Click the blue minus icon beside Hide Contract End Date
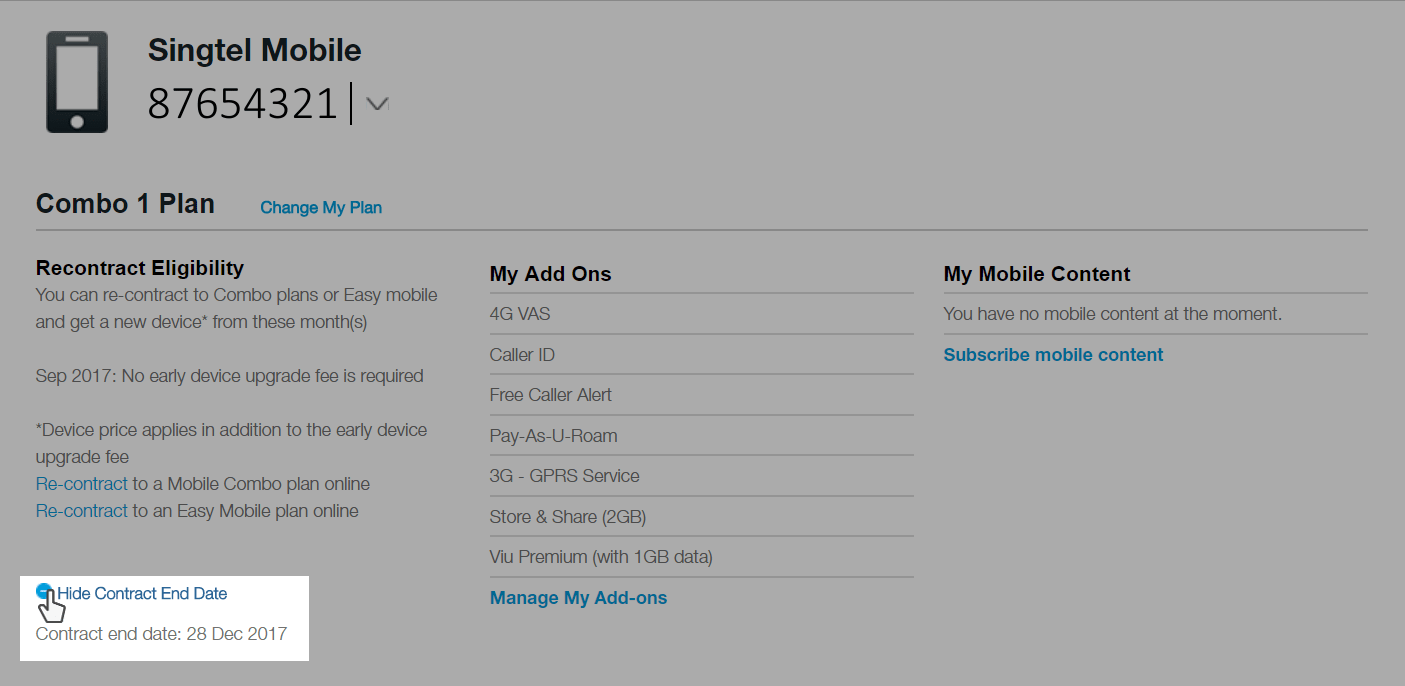Image resolution: width=1405 pixels, height=686 pixels. 43,591
